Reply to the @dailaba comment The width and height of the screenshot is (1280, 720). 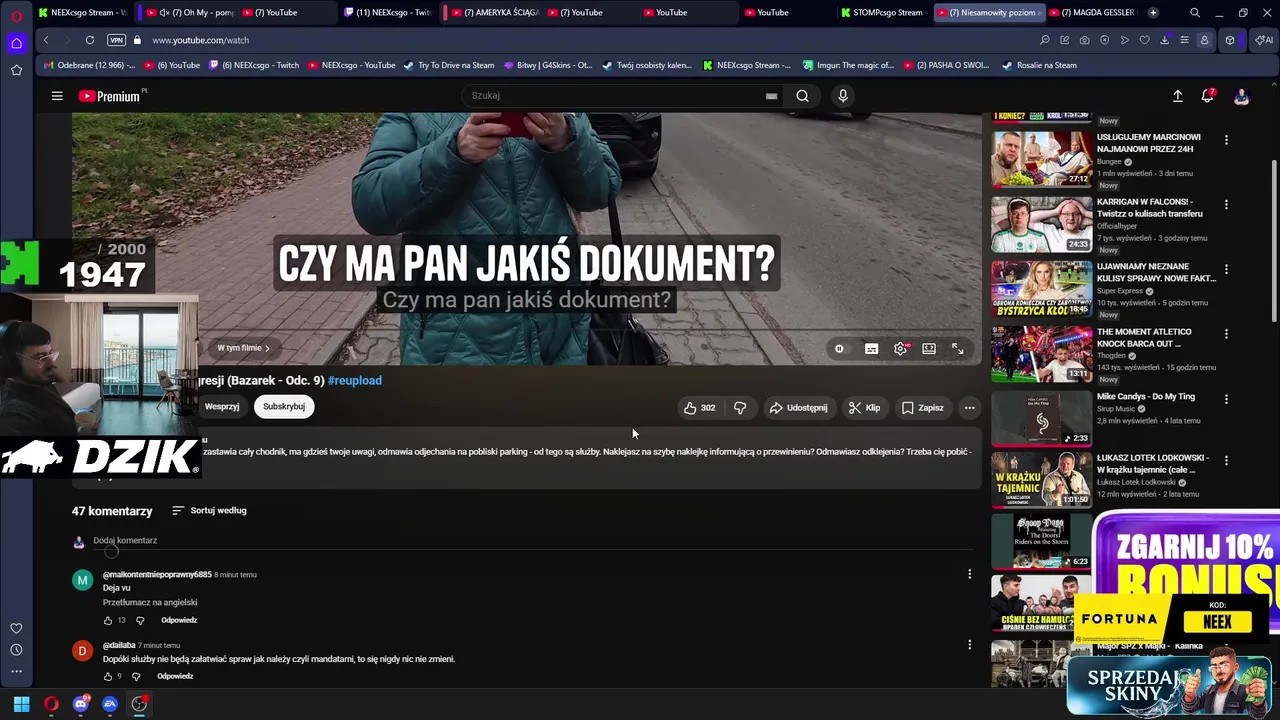[x=175, y=676]
